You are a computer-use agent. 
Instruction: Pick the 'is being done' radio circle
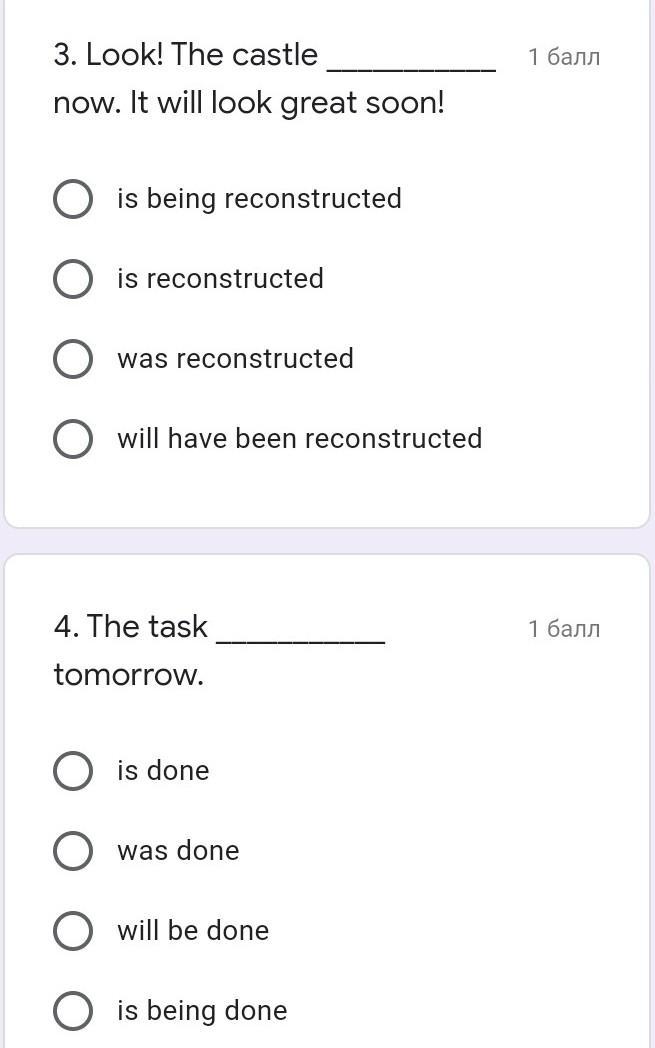pyautogui.click(x=73, y=1011)
